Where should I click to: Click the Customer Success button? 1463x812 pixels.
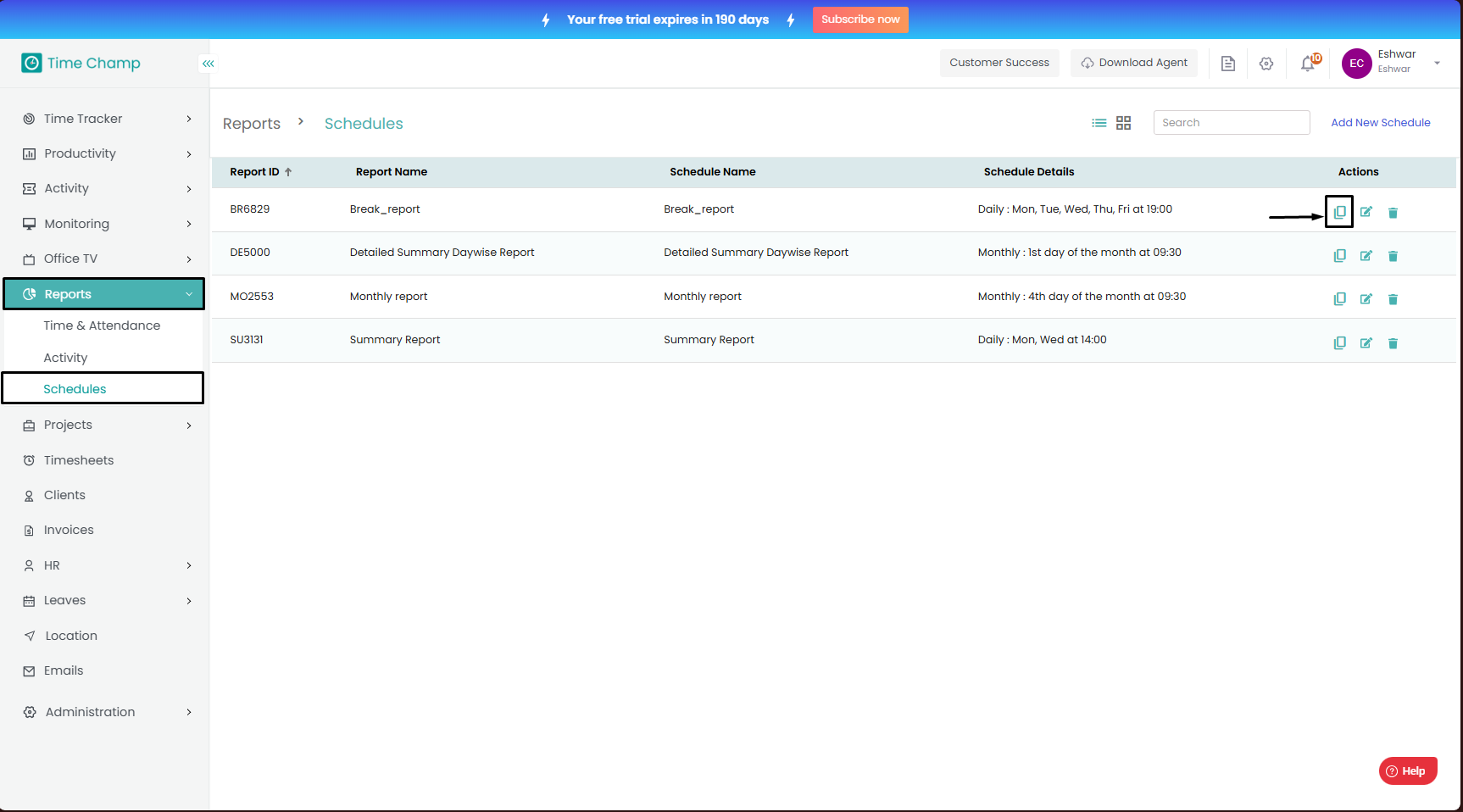click(999, 63)
